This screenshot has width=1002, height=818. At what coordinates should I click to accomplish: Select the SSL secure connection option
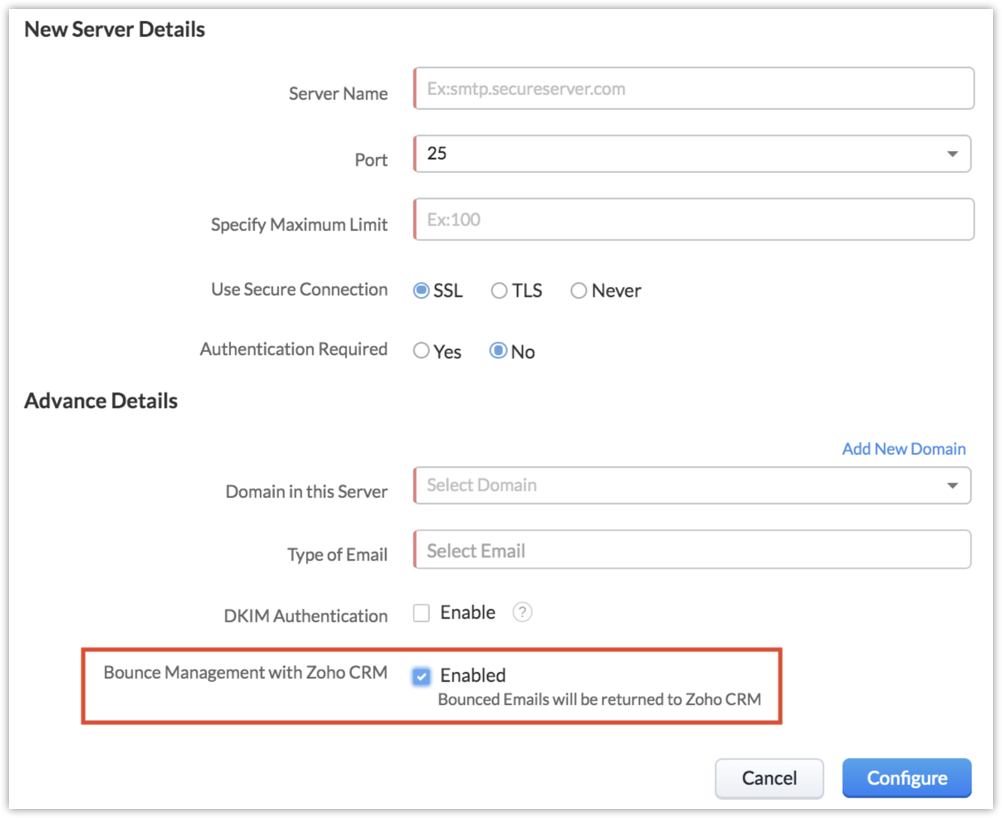point(422,291)
